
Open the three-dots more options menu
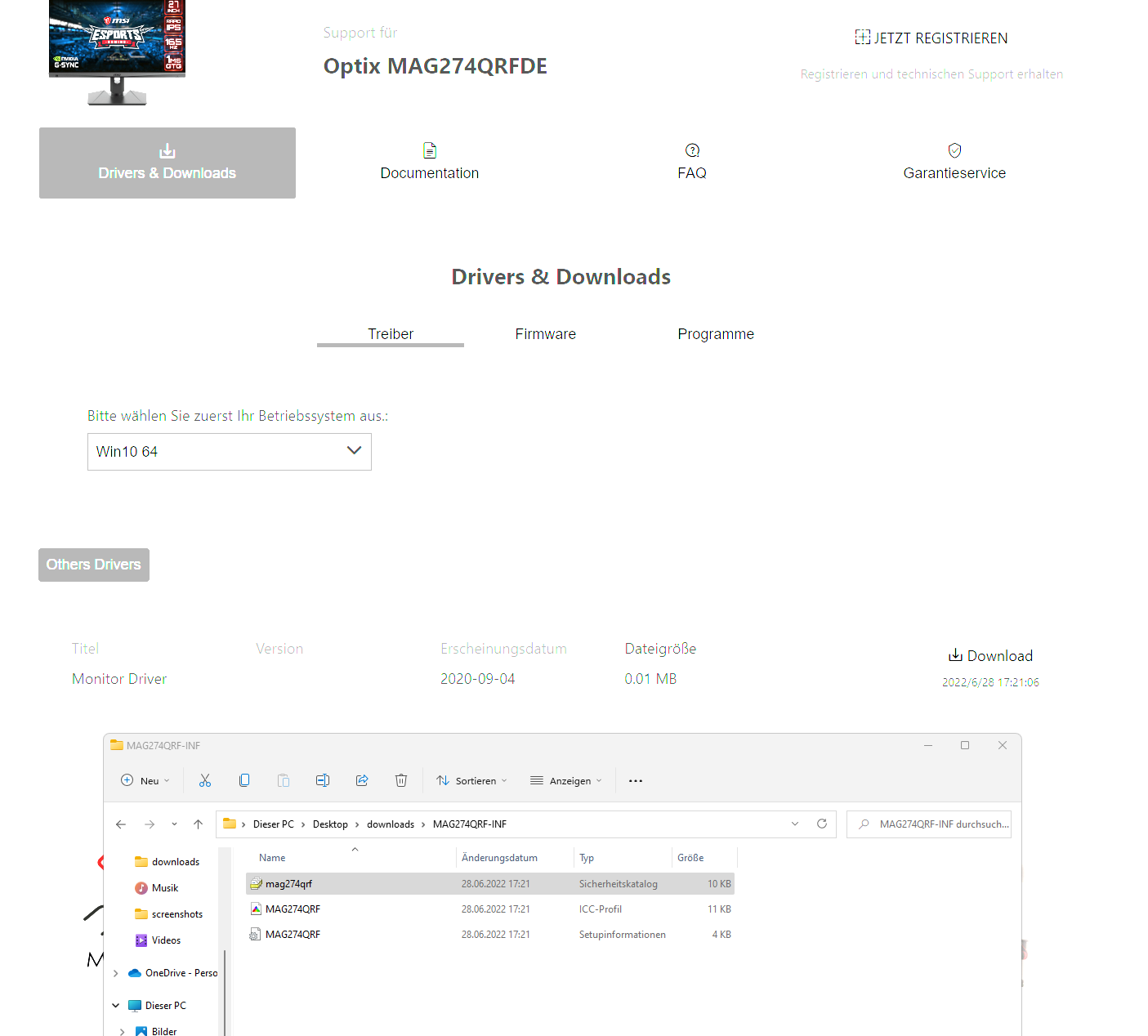tap(636, 780)
